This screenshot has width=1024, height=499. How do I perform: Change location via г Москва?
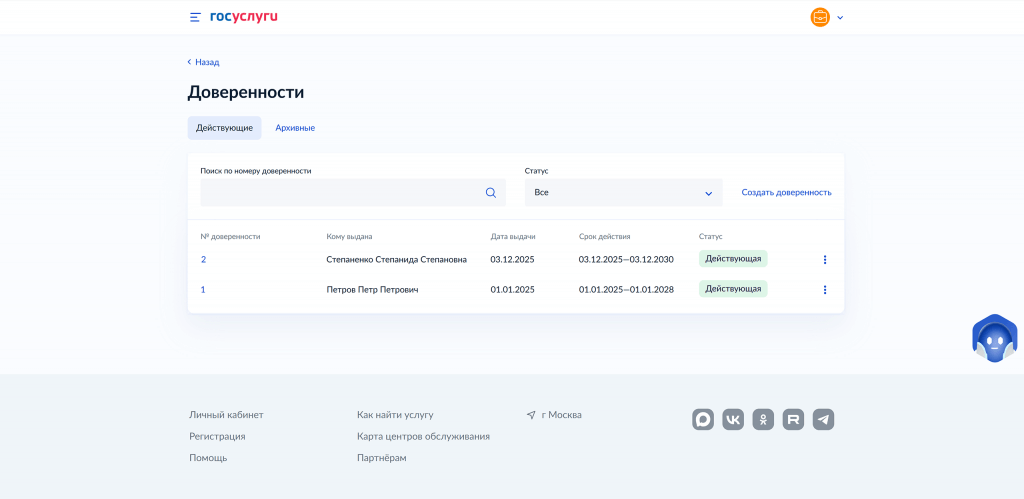click(562, 415)
